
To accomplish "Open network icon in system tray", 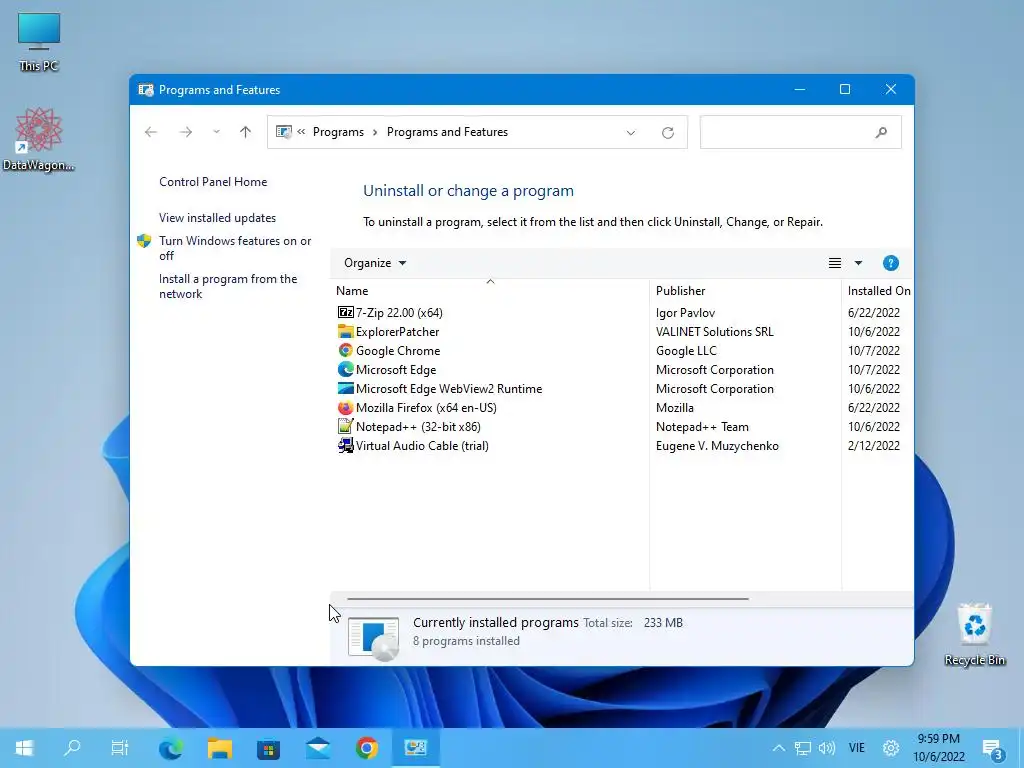I will coord(803,748).
